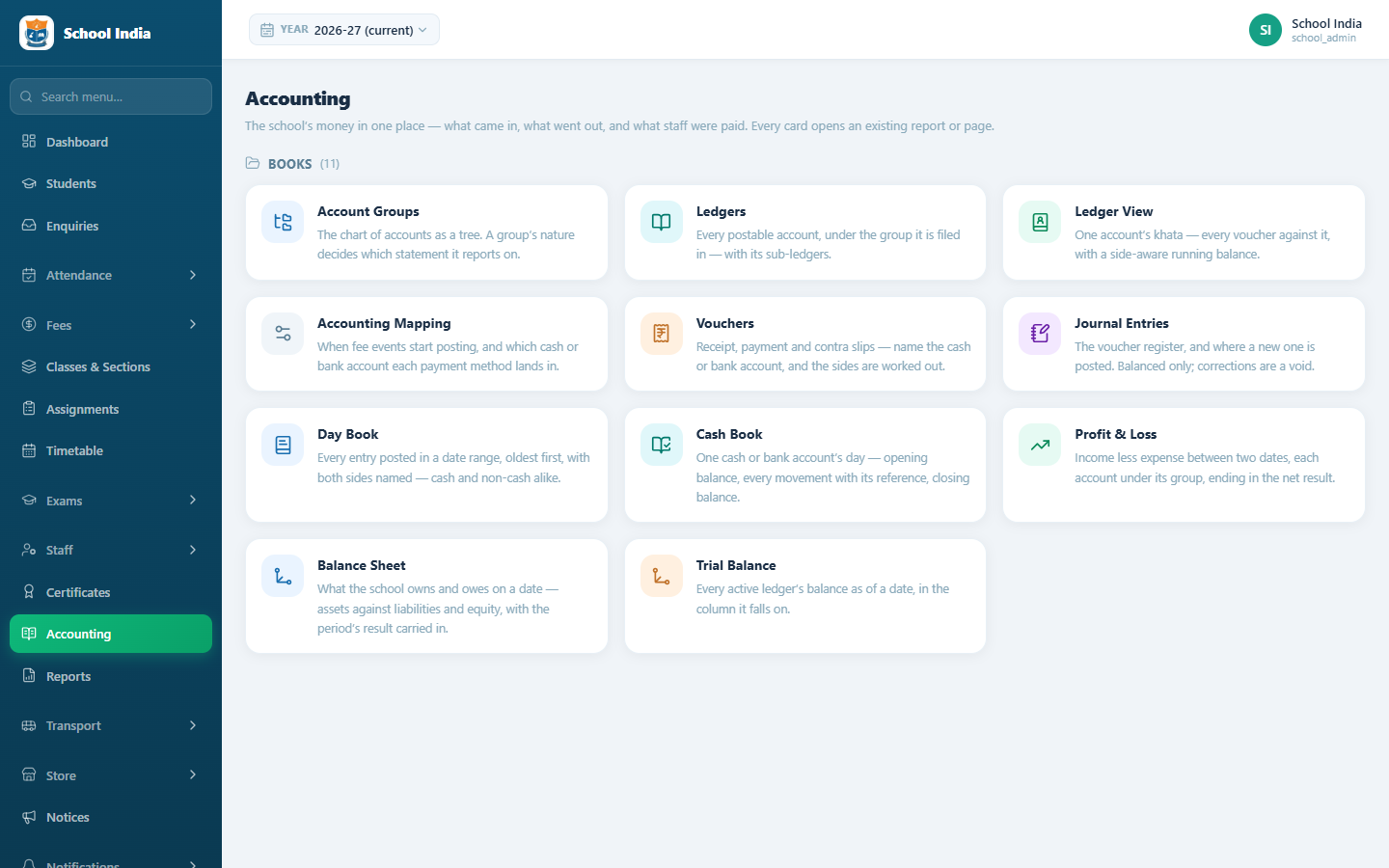This screenshot has height=868, width=1389.
Task: Expand the Notifications submenu chevron
Action: pos(193,864)
